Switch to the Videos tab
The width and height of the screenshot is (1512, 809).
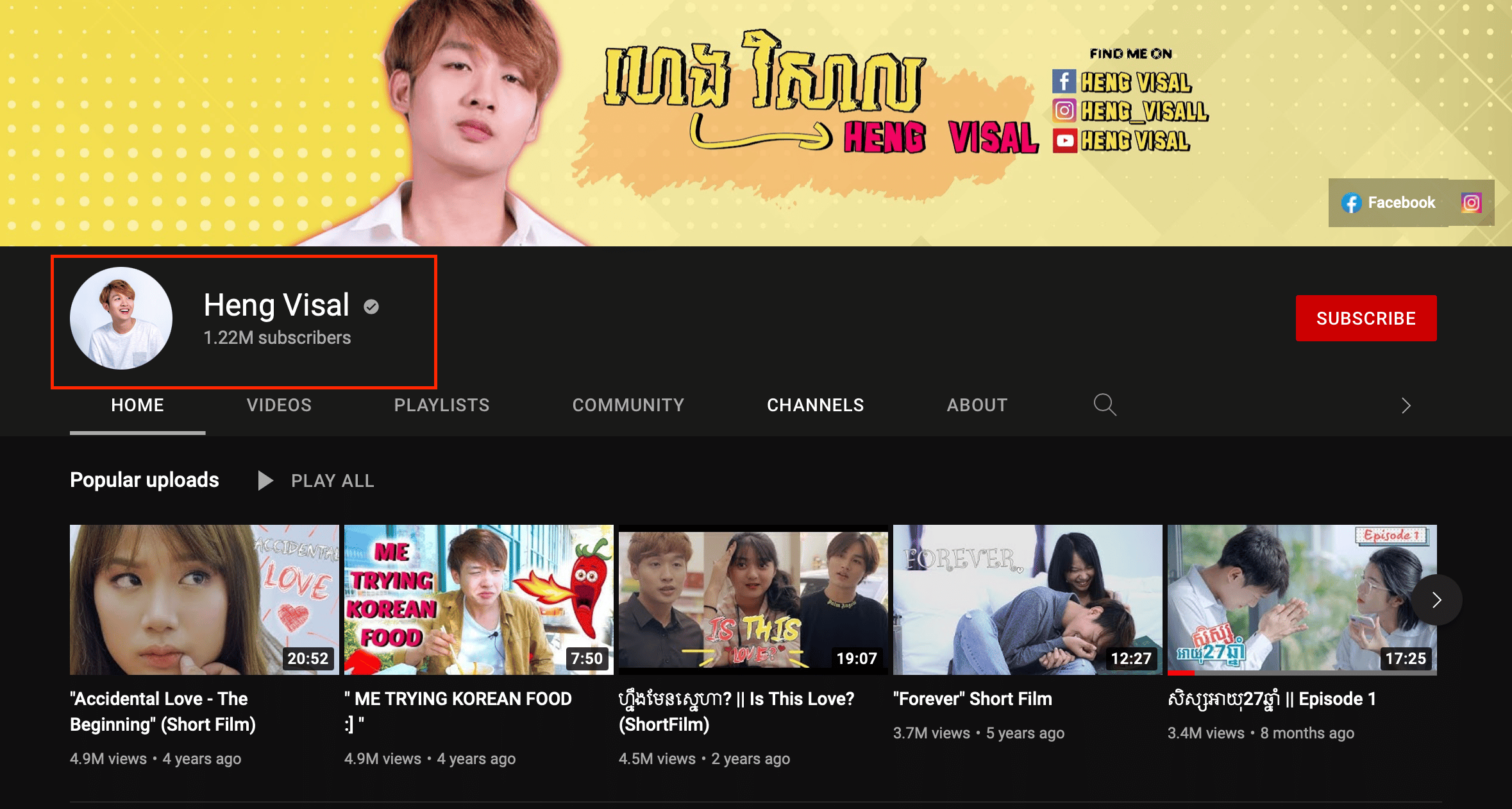tap(279, 405)
